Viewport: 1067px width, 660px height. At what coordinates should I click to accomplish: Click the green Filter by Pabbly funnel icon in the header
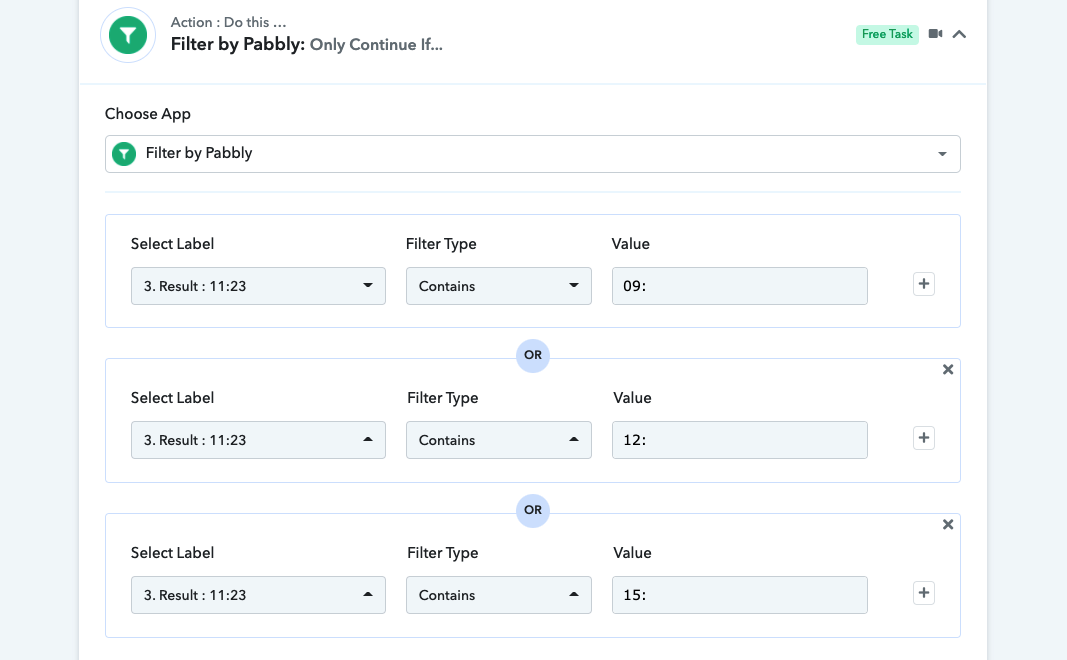128,35
